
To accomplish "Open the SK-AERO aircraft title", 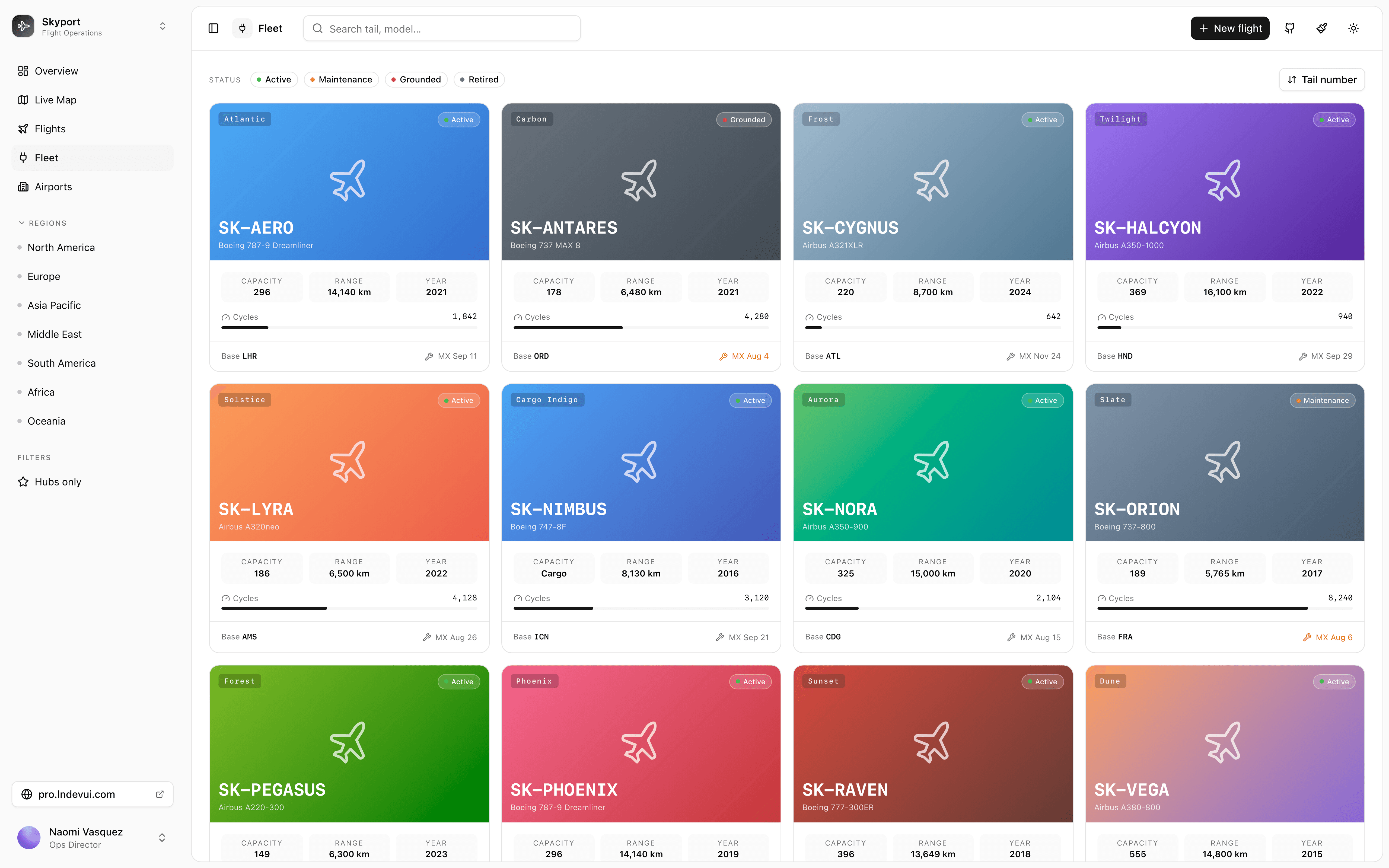I will (x=256, y=228).
